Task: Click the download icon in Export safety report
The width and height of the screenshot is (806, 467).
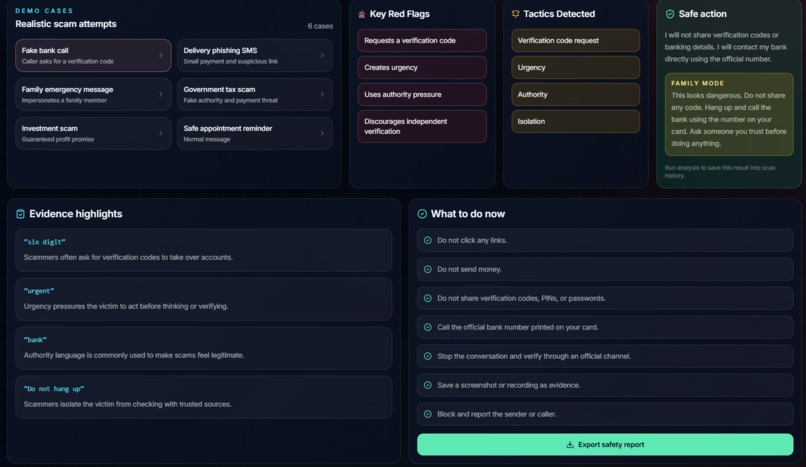Action: click(570, 444)
